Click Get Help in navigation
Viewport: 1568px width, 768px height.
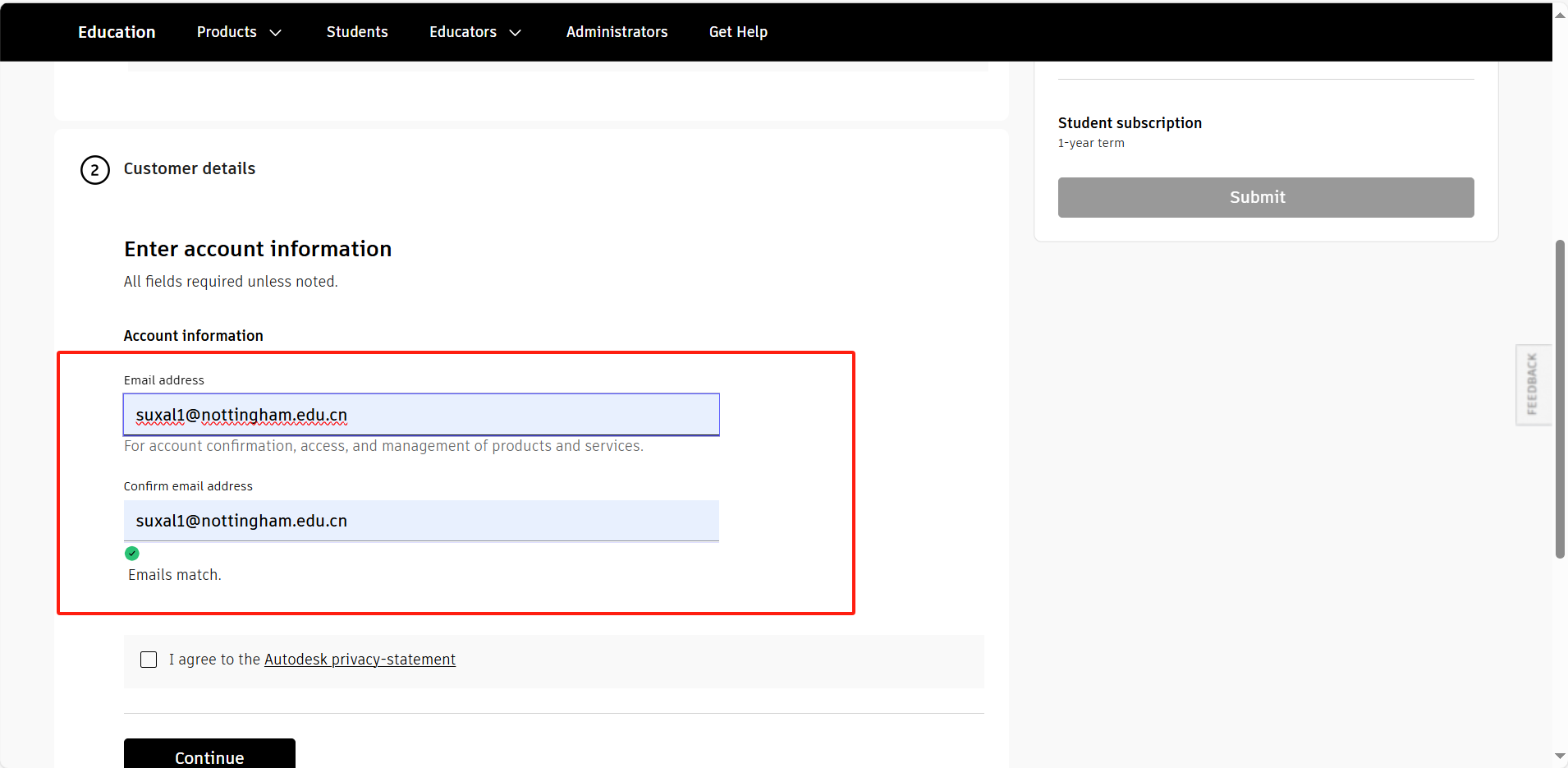[x=738, y=32]
